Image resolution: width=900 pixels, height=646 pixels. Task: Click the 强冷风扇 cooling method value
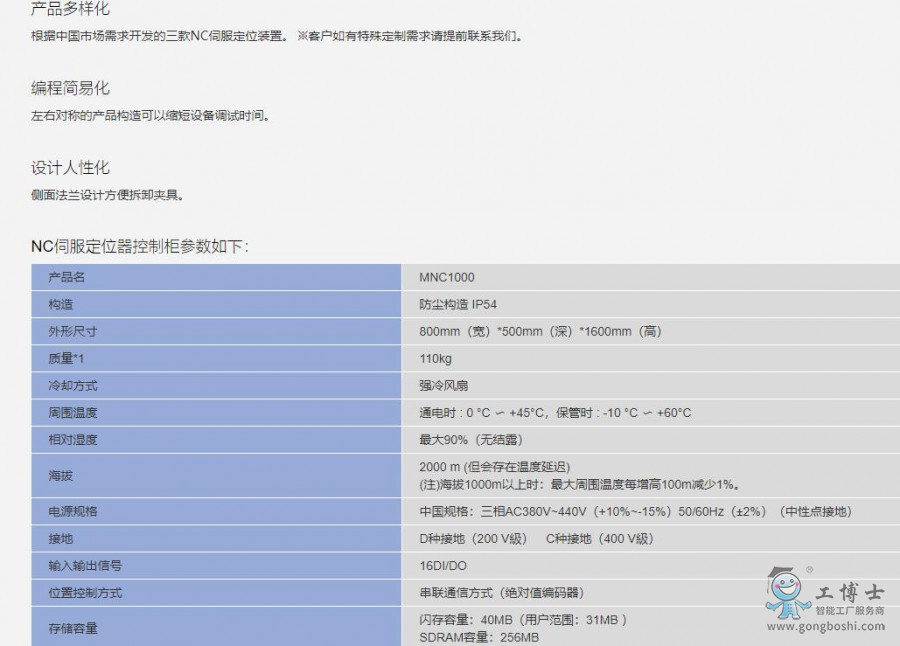point(443,385)
